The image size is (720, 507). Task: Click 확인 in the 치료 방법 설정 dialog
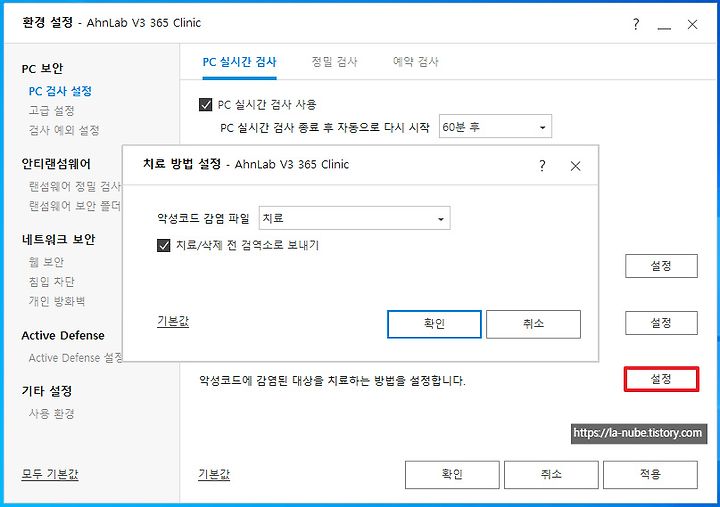click(x=434, y=324)
